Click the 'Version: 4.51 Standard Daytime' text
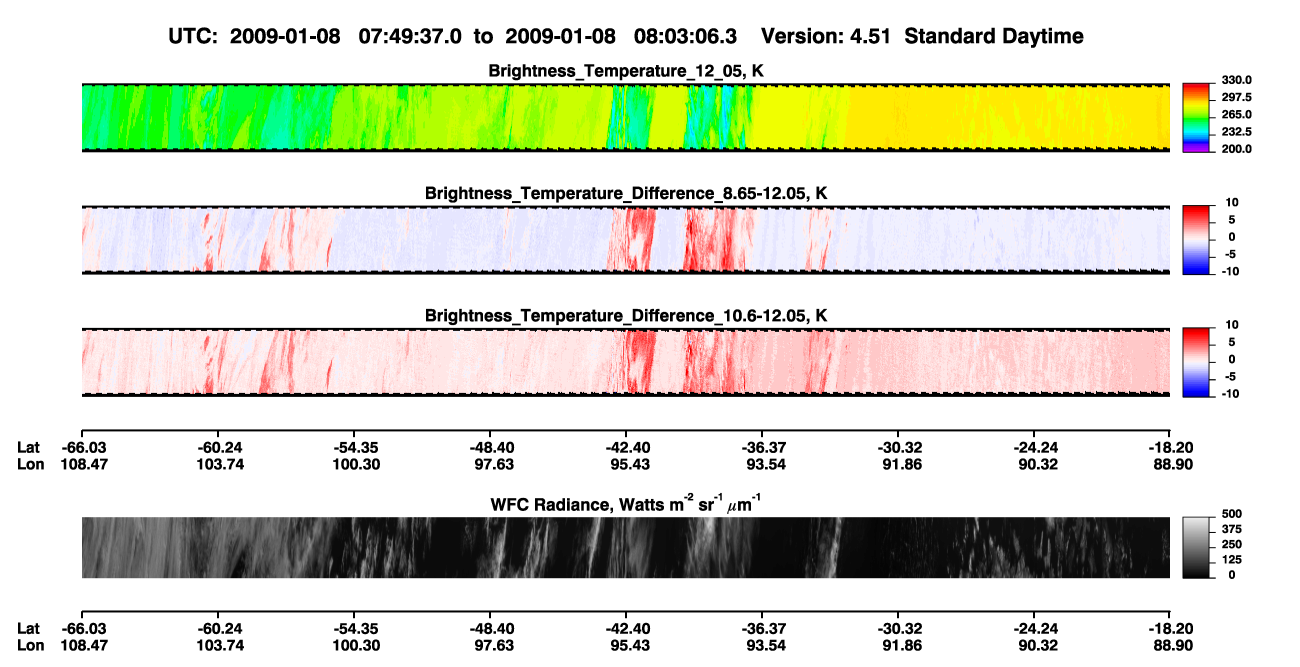This screenshot has height=667, width=1300. [x=923, y=37]
